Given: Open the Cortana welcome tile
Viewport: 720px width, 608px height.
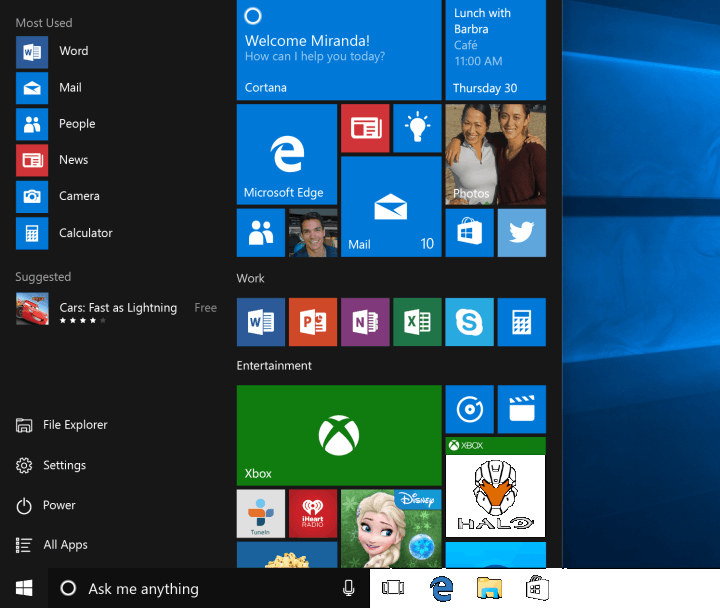Looking at the screenshot, I should 339,50.
